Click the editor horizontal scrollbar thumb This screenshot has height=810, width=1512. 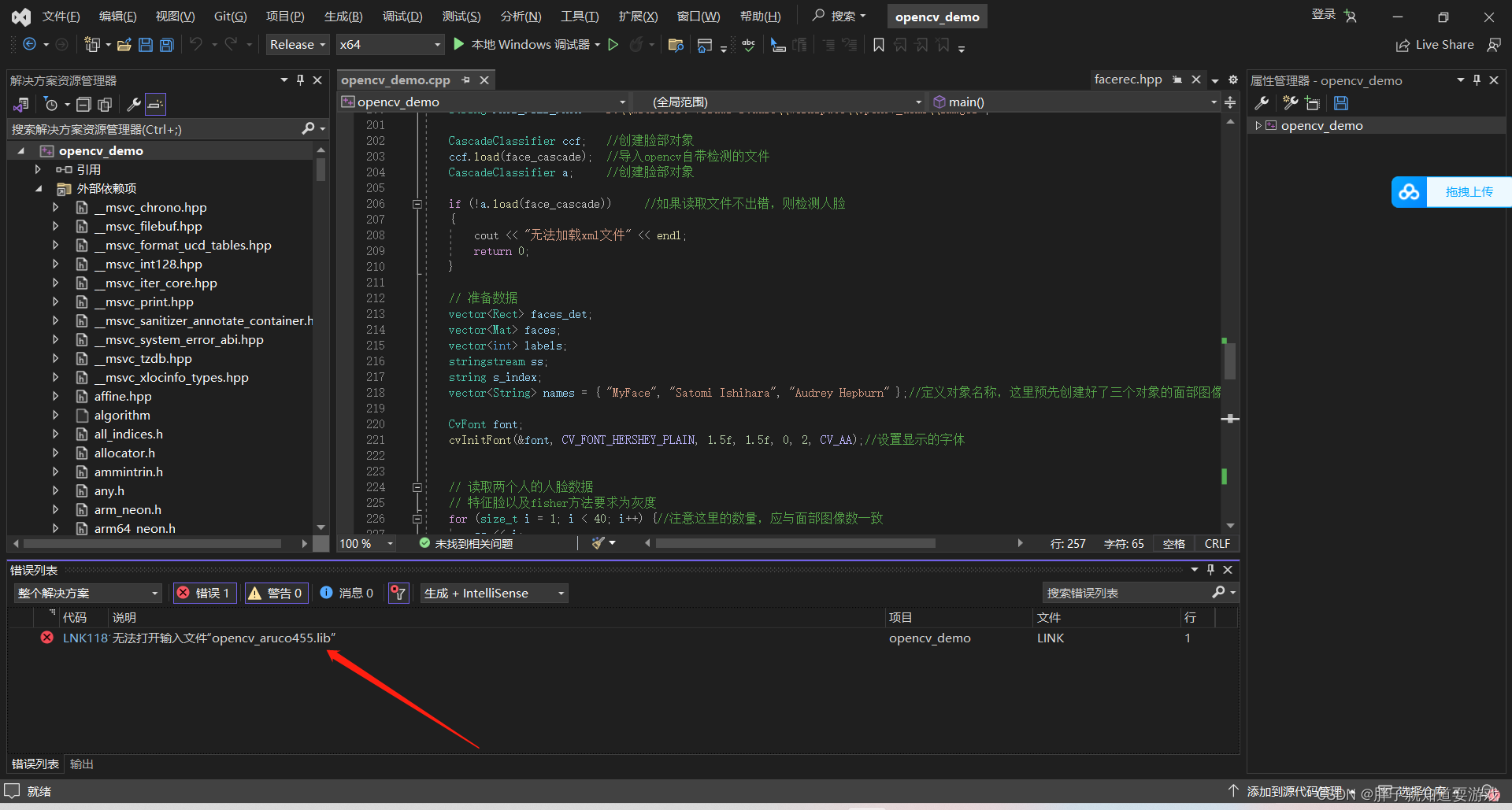795,544
